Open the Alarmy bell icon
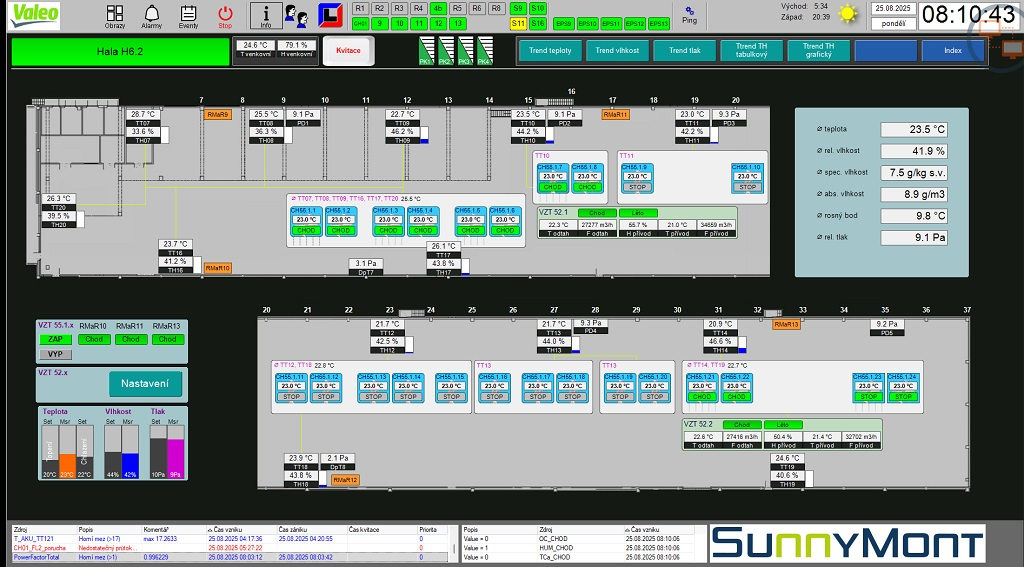Image resolution: width=1024 pixels, height=567 pixels. point(151,15)
